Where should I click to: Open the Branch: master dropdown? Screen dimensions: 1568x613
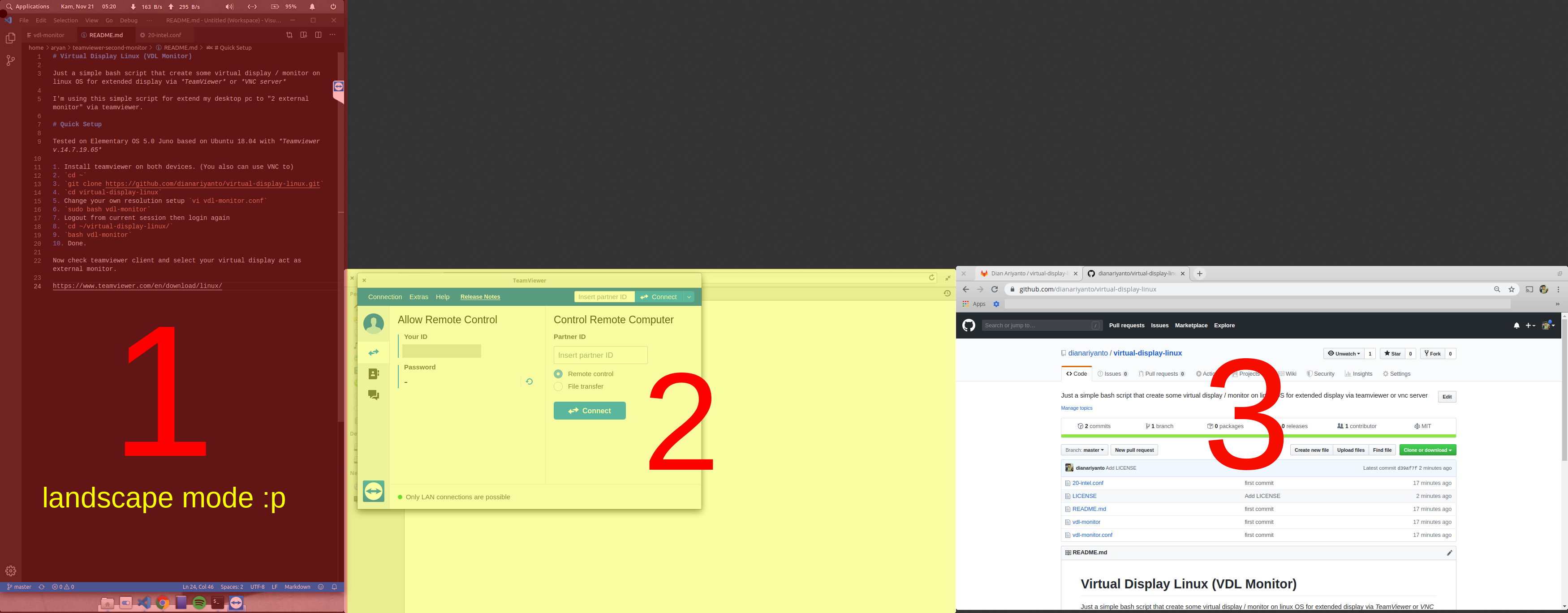coord(1084,450)
